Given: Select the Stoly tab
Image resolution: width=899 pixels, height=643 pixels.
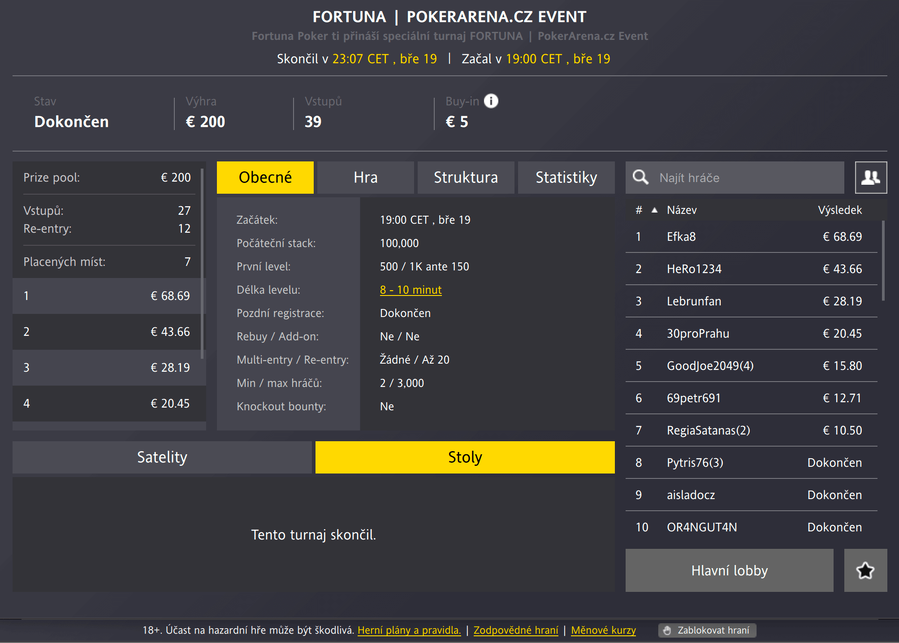Looking at the screenshot, I should pos(465,457).
